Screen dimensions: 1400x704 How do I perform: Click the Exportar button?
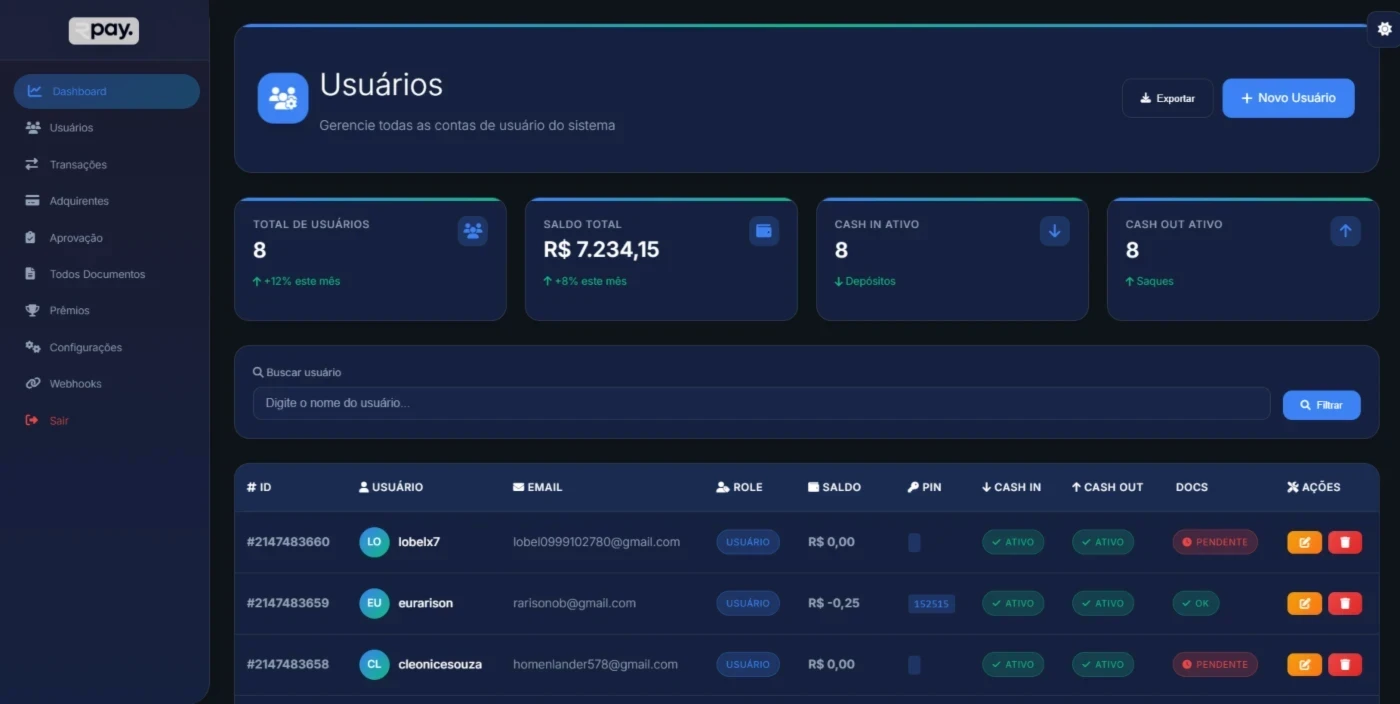[1167, 98]
